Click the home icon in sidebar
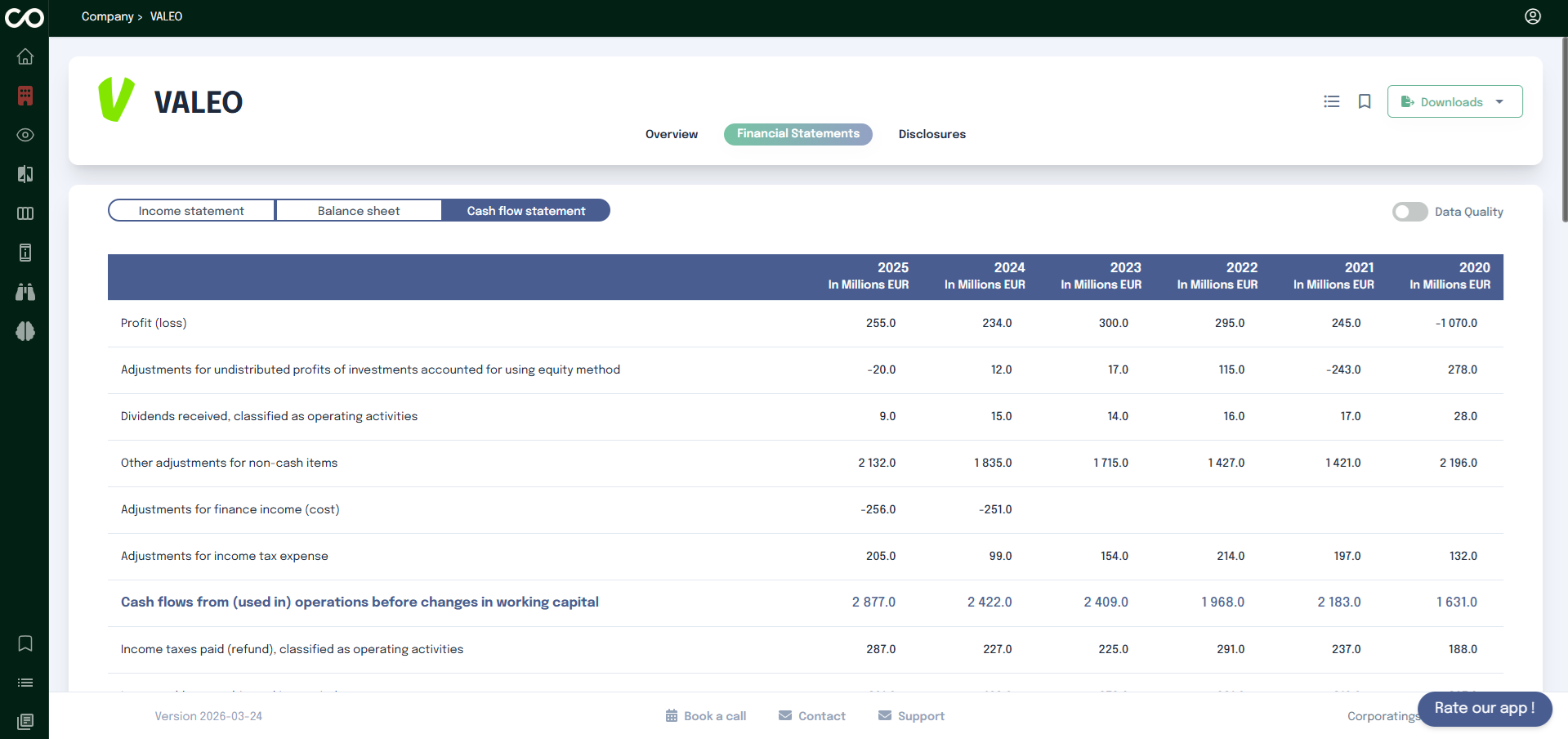The height and width of the screenshot is (739, 1568). (25, 56)
